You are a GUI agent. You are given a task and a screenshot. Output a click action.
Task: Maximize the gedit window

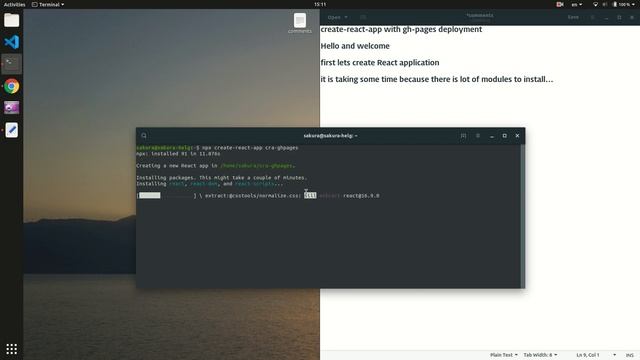point(619,17)
